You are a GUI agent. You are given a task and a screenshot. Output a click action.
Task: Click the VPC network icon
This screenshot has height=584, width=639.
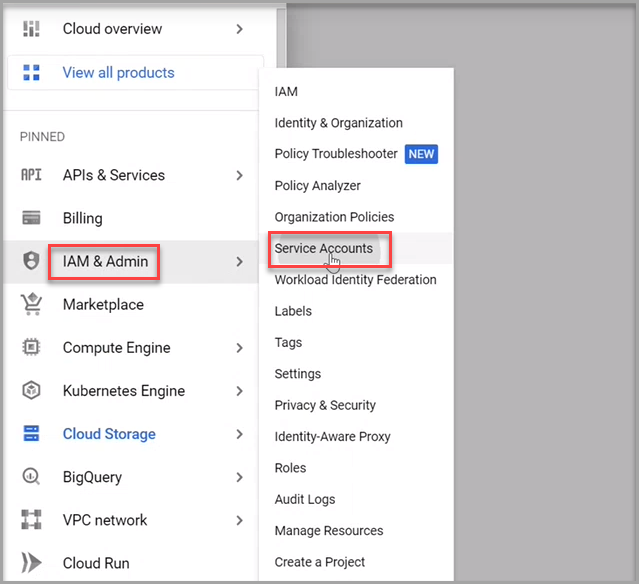point(31,520)
